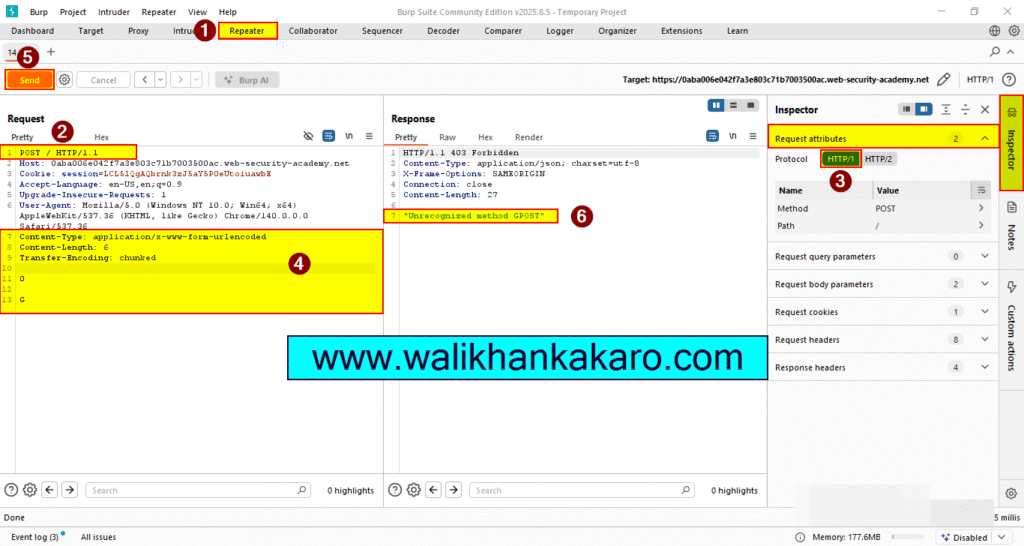Open the Extensions tab
Image resolution: width=1024 pixels, height=546 pixels.
click(681, 31)
